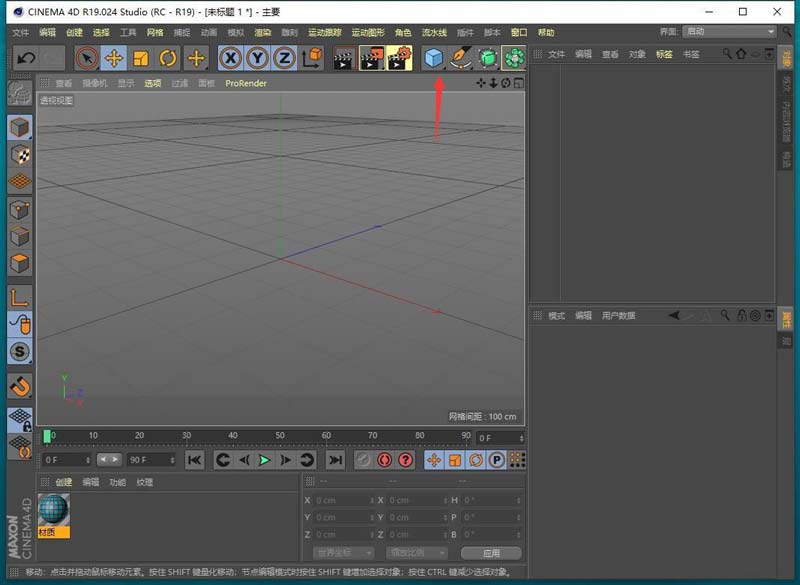Image resolution: width=800 pixels, height=585 pixels.
Task: Toggle coordinate system icon
Action: click(x=312, y=58)
